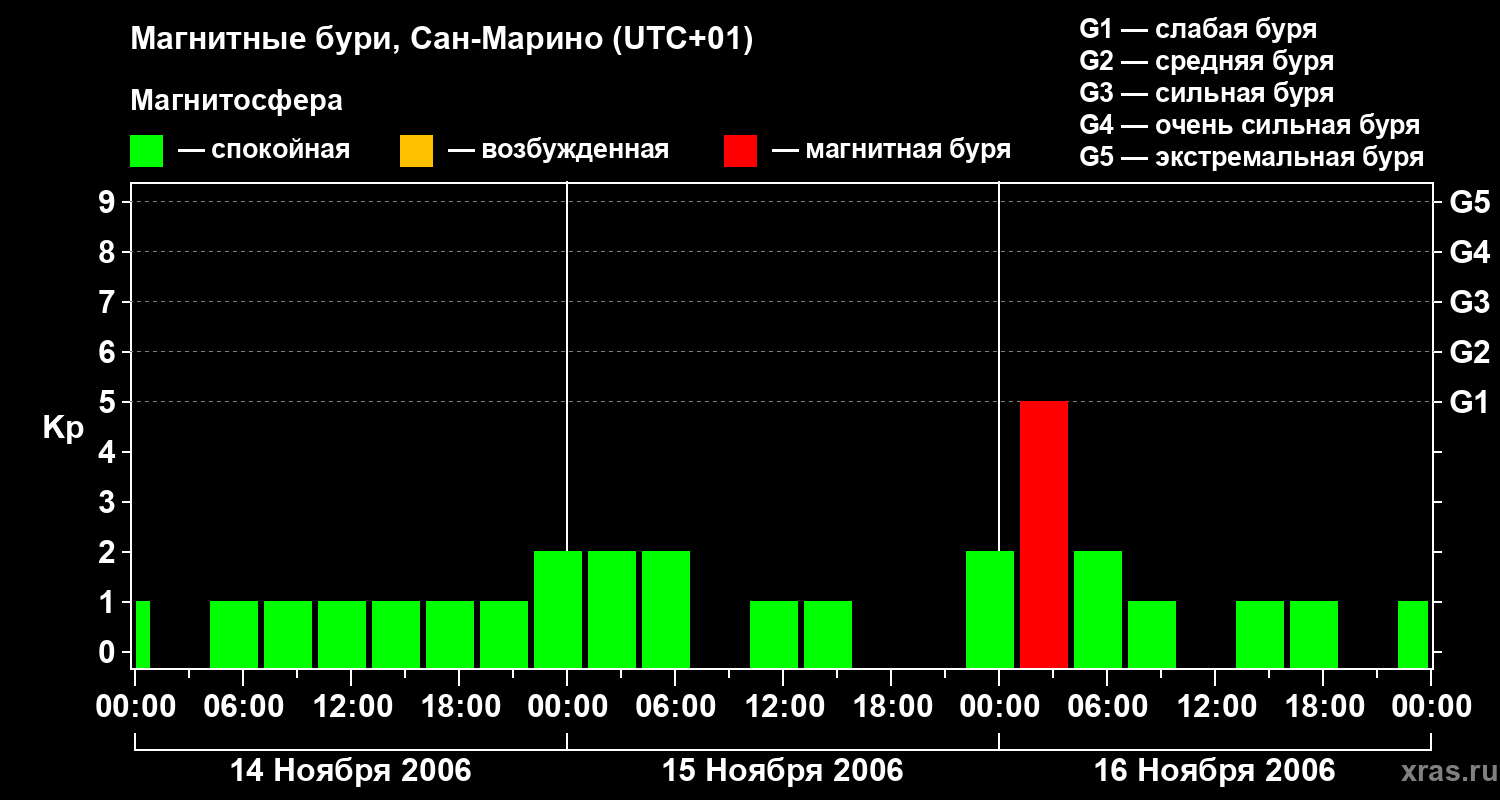Click the 'G2' label on the right axis
The image size is (1500, 800).
1469,352
